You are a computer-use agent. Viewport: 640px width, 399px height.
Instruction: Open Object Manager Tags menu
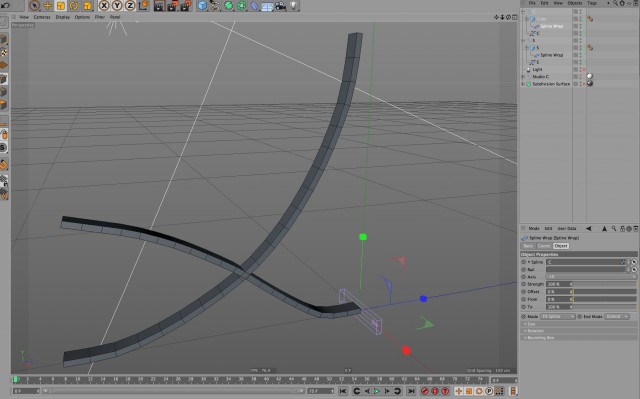(x=592, y=3)
